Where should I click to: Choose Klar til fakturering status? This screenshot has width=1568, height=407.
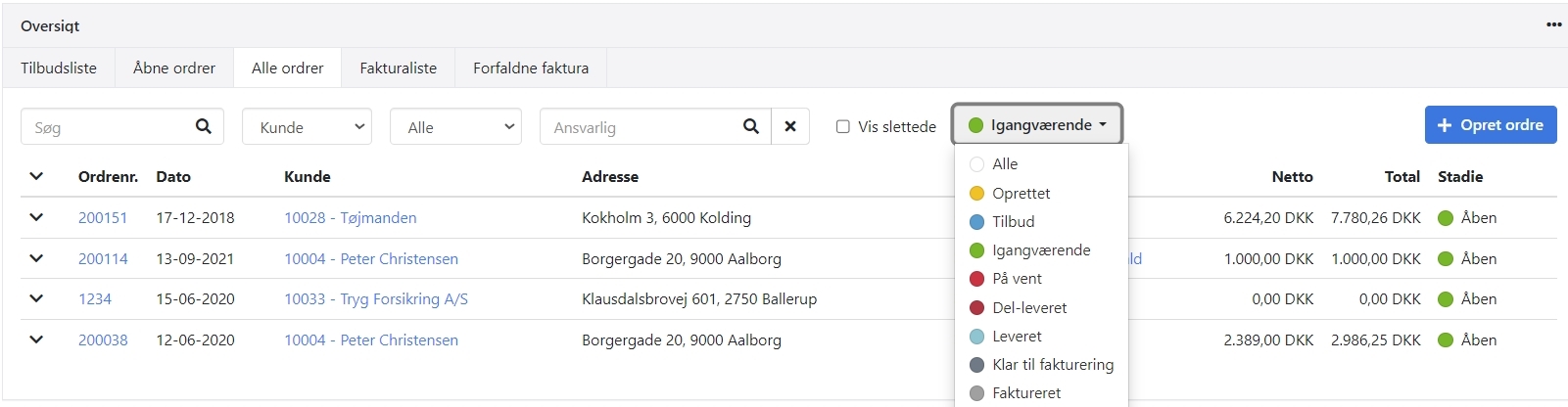click(1041, 364)
